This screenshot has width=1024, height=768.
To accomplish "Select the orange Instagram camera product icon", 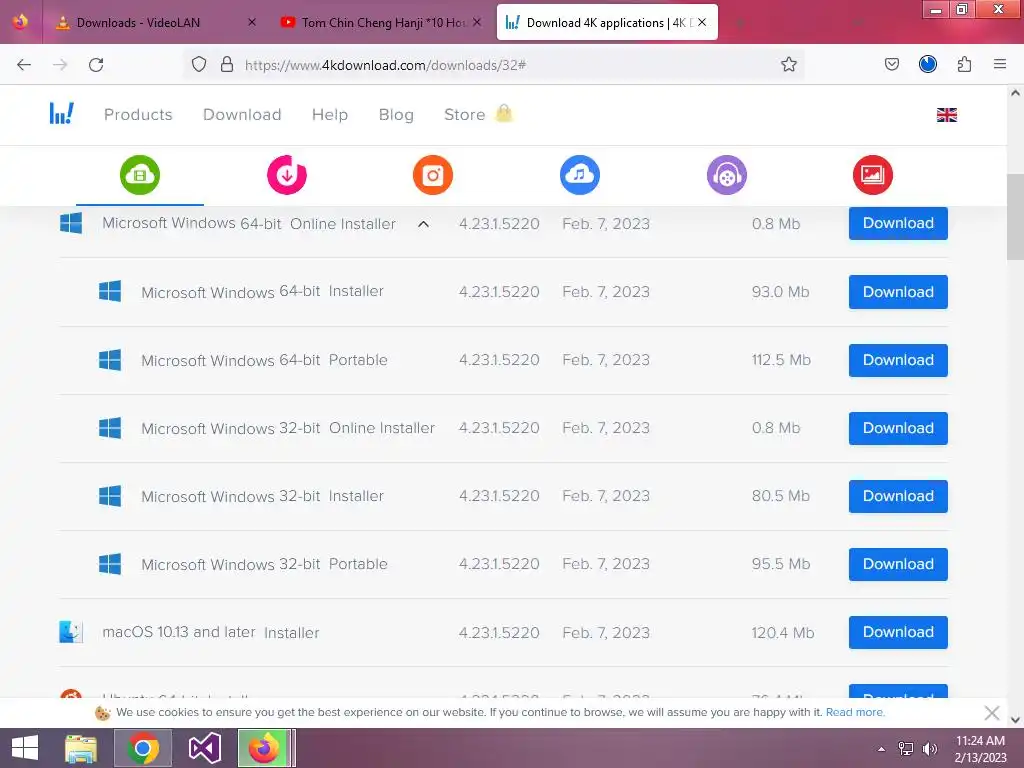I will [x=433, y=175].
